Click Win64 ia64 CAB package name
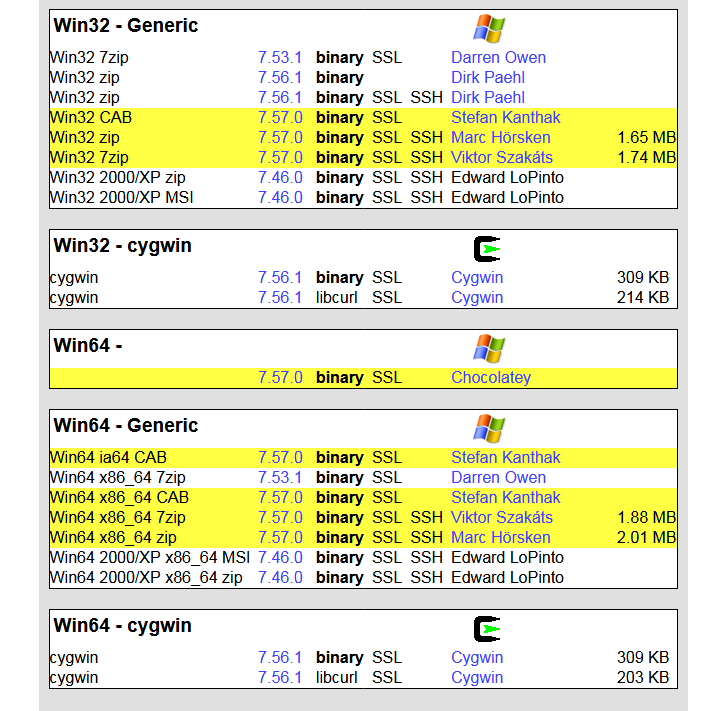The image size is (704, 711). 108,457
